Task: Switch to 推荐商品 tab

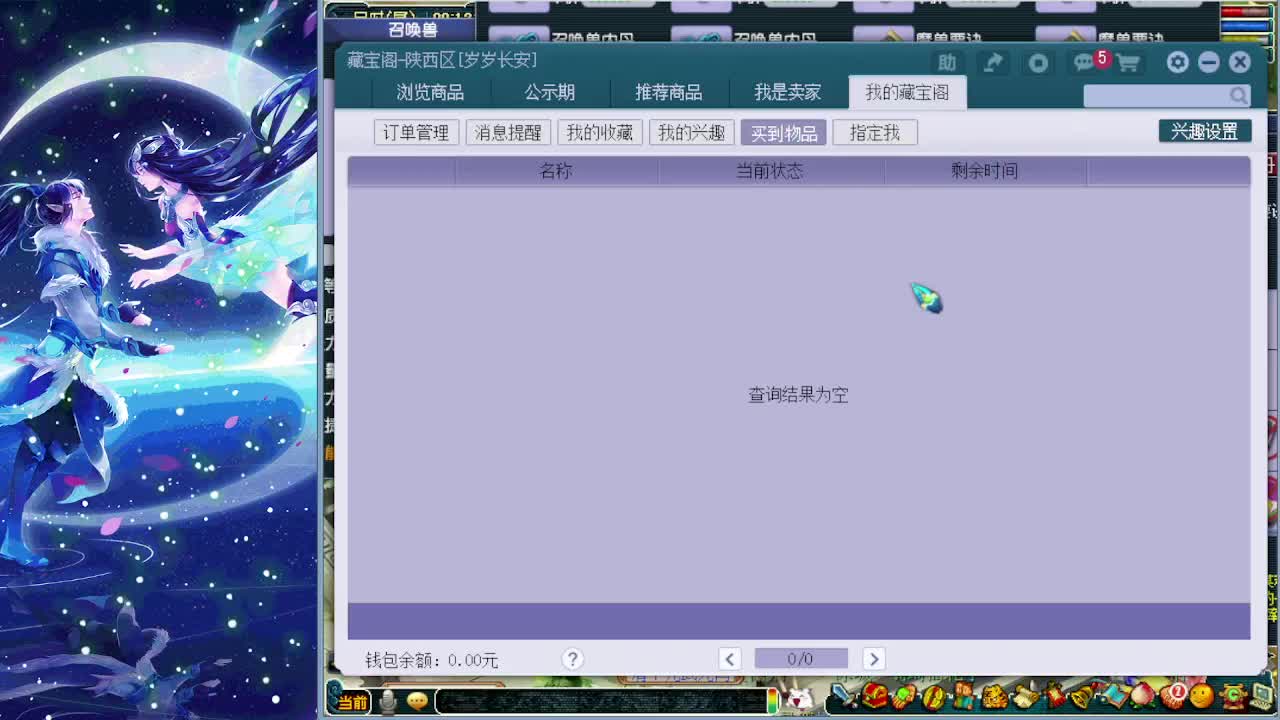Action: coord(668,92)
